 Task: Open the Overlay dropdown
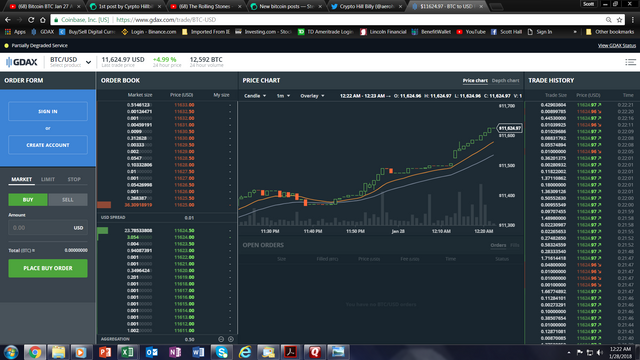click(312, 96)
